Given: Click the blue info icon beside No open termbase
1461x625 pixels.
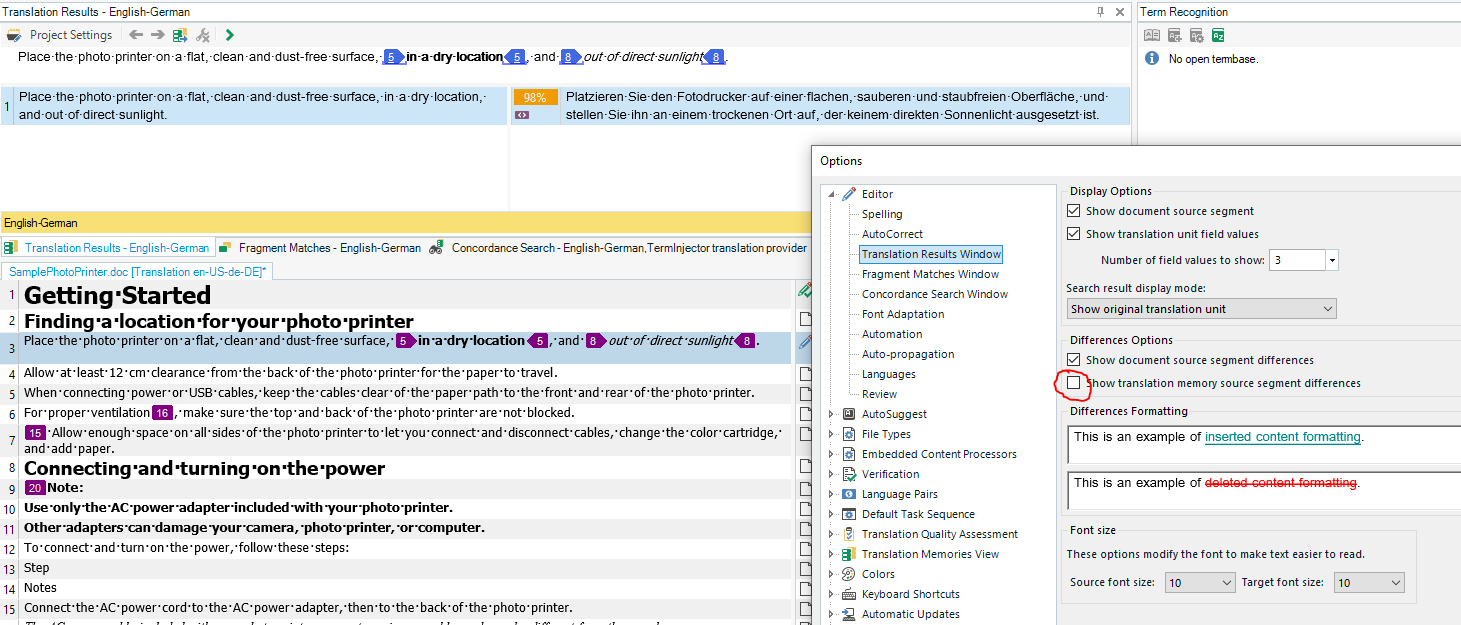Looking at the screenshot, I should coord(1152,59).
